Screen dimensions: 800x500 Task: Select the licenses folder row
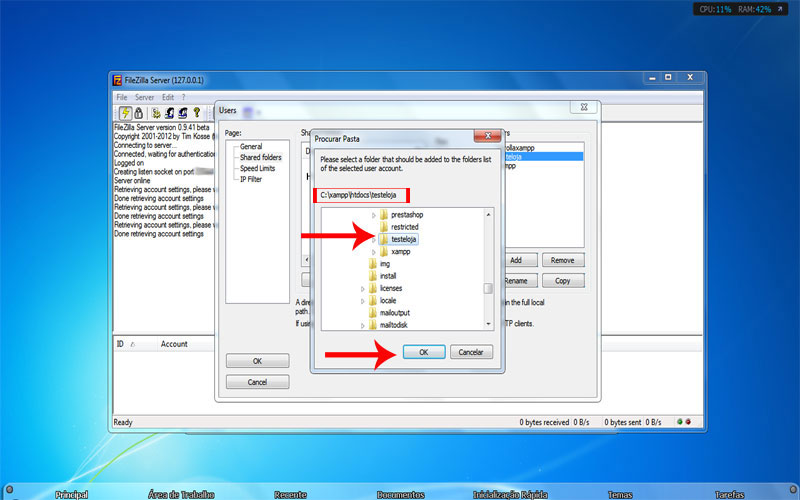(x=391, y=288)
